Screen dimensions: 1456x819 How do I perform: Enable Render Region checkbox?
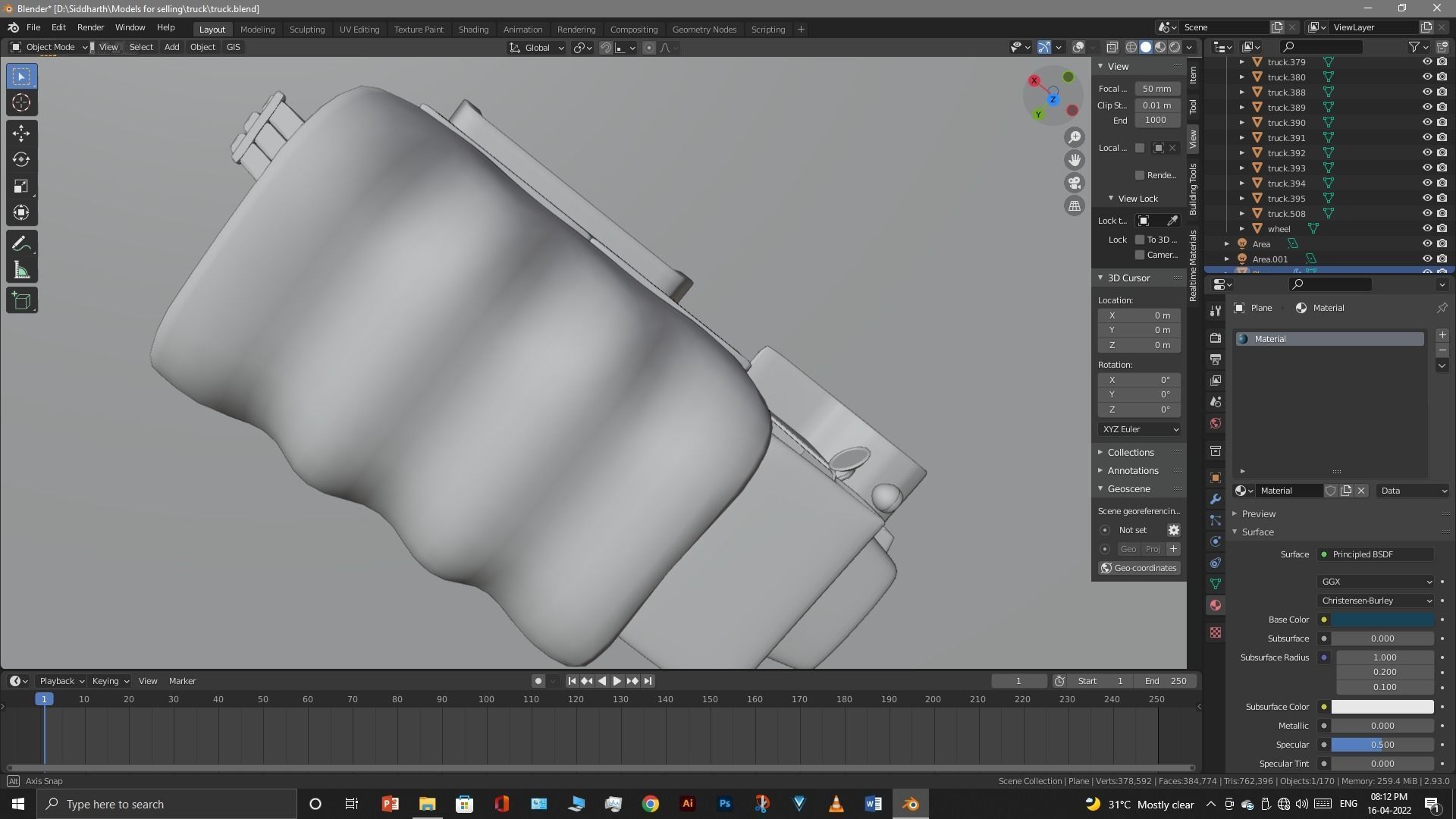click(x=1140, y=175)
